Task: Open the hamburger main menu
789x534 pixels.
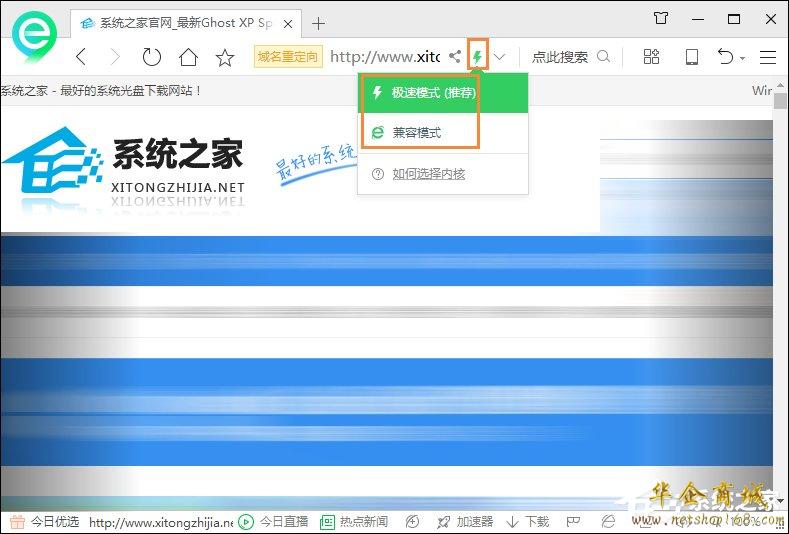Action: (x=768, y=57)
